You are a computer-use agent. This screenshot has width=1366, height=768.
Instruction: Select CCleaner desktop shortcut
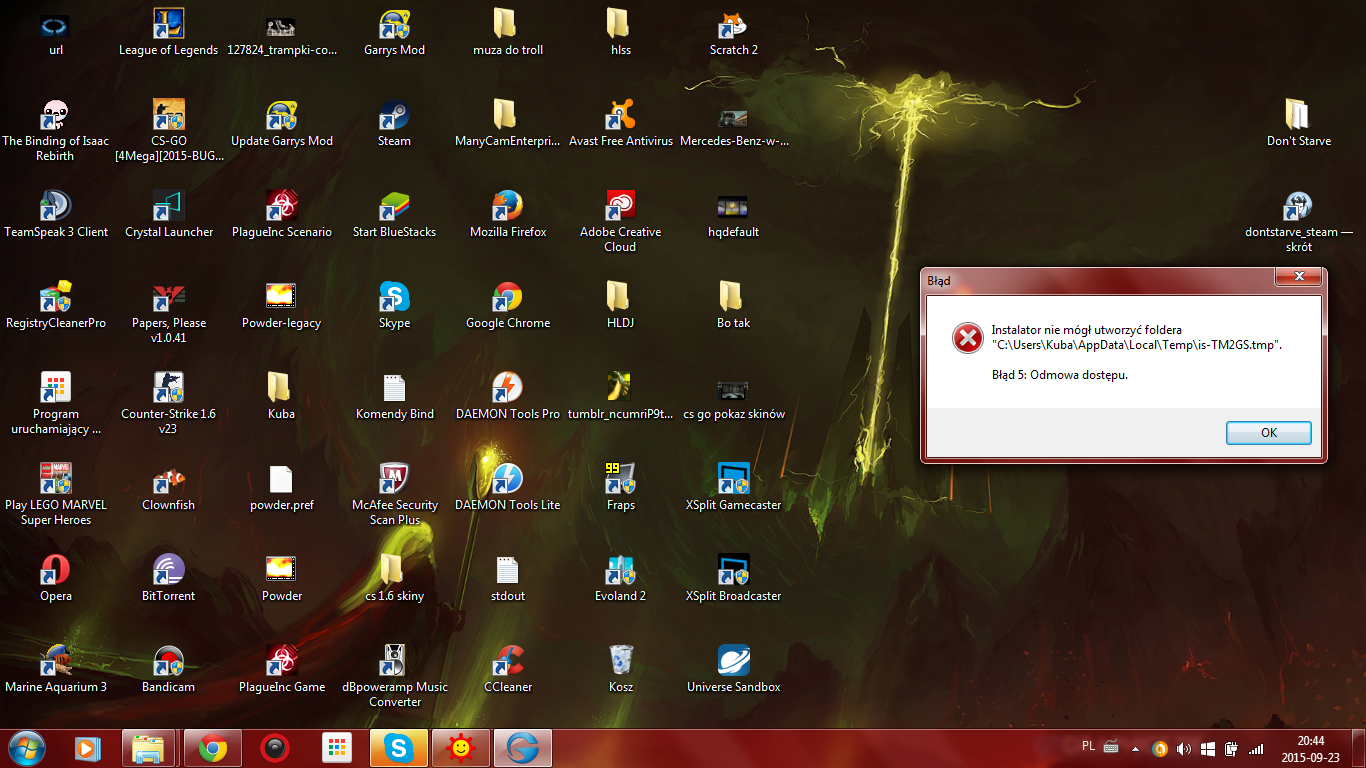coord(508,669)
